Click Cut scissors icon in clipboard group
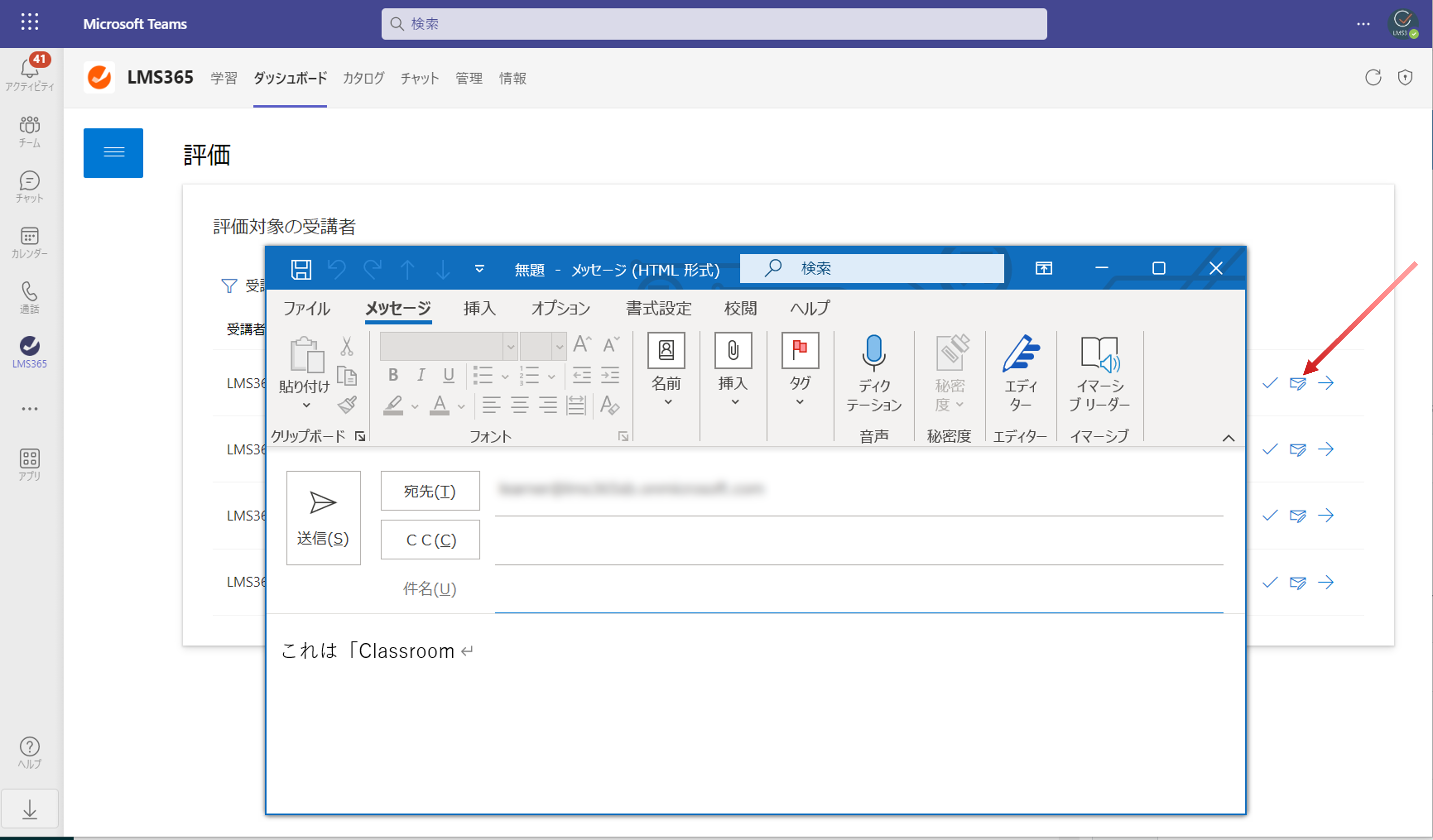Screen dimensions: 1433x840 [x=347, y=346]
